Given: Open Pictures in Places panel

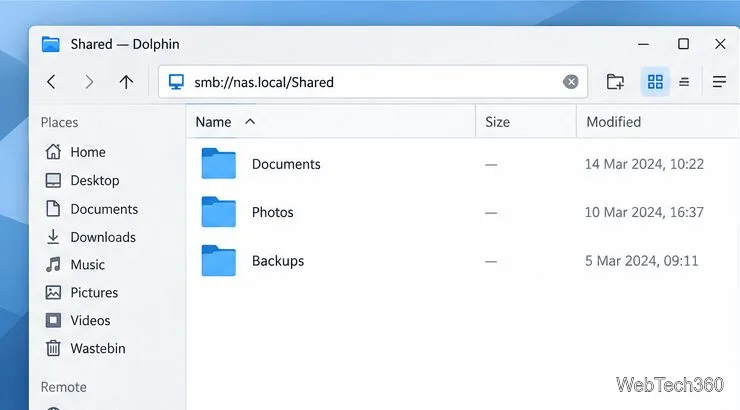Looking at the screenshot, I should pyautogui.click(x=82, y=293).
